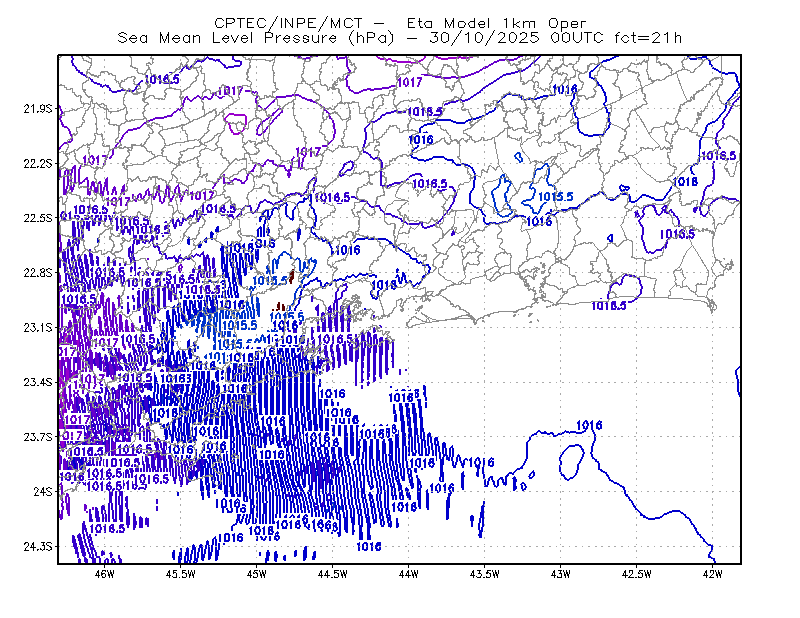Click the 1016 label at the bottom near 44.3W
800x618 pixels.
(x=368, y=546)
